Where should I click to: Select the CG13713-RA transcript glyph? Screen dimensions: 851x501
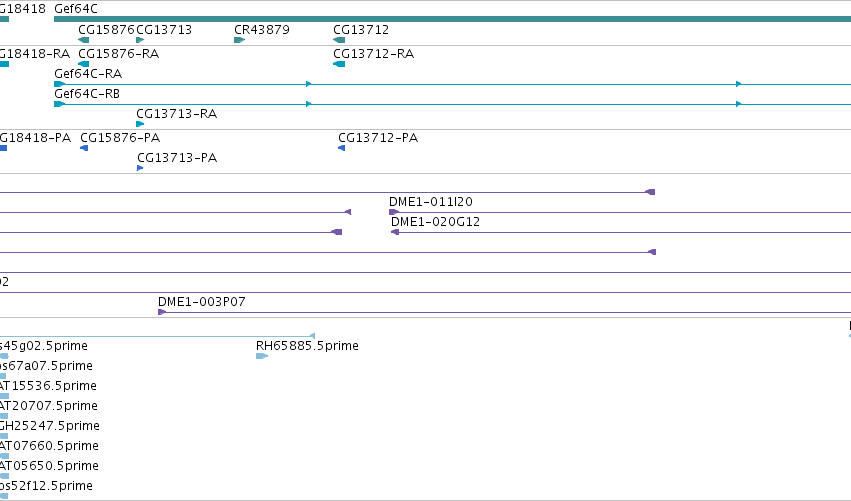[140, 124]
